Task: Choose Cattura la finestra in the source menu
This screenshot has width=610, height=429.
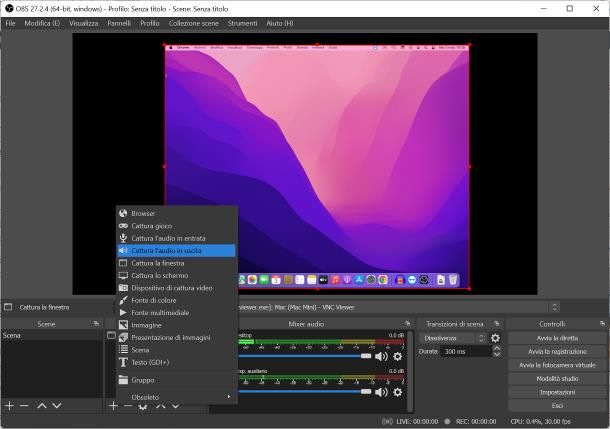Action: point(177,263)
